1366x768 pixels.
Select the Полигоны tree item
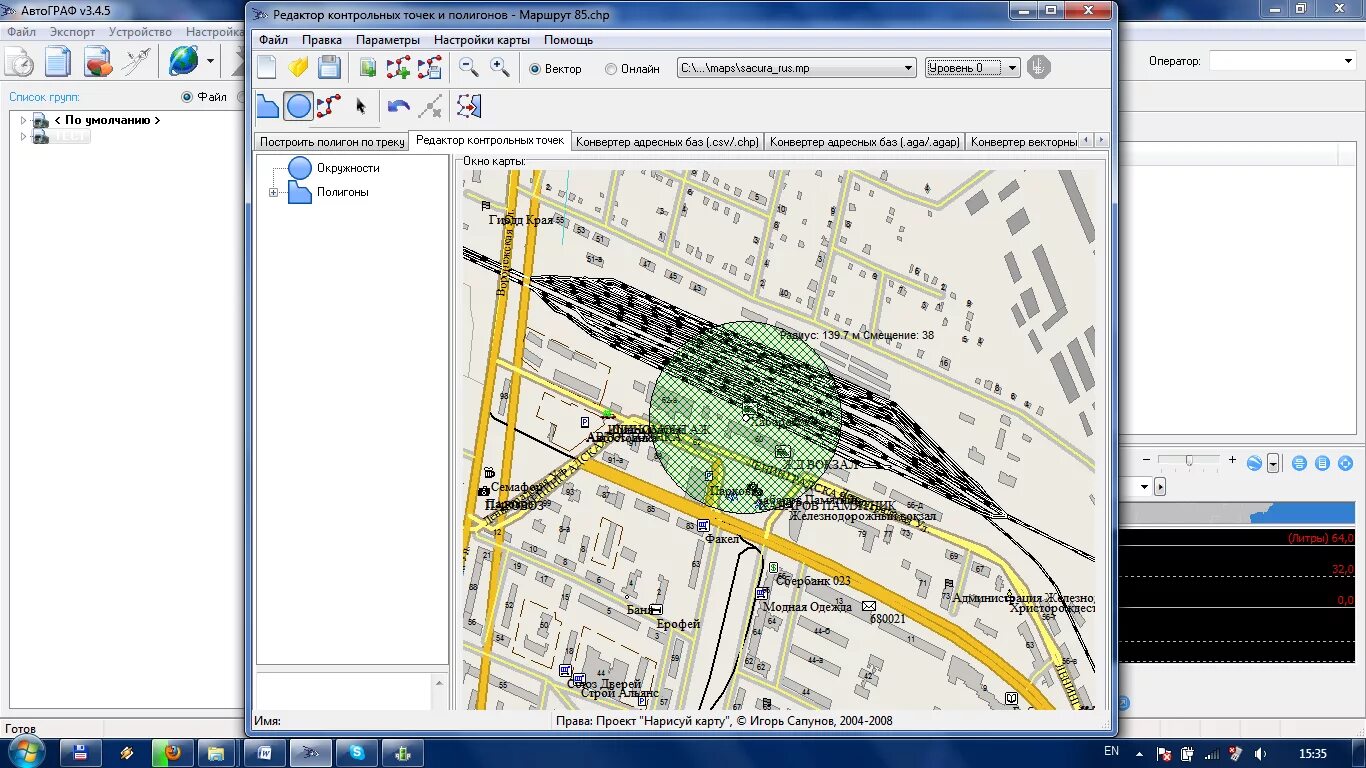343,192
